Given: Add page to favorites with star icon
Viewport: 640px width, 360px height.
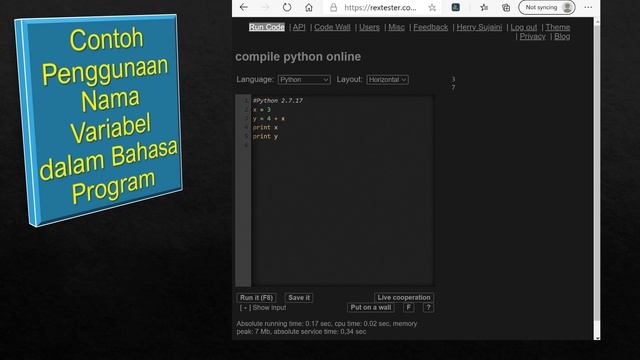Looking at the screenshot, I should point(432,7).
